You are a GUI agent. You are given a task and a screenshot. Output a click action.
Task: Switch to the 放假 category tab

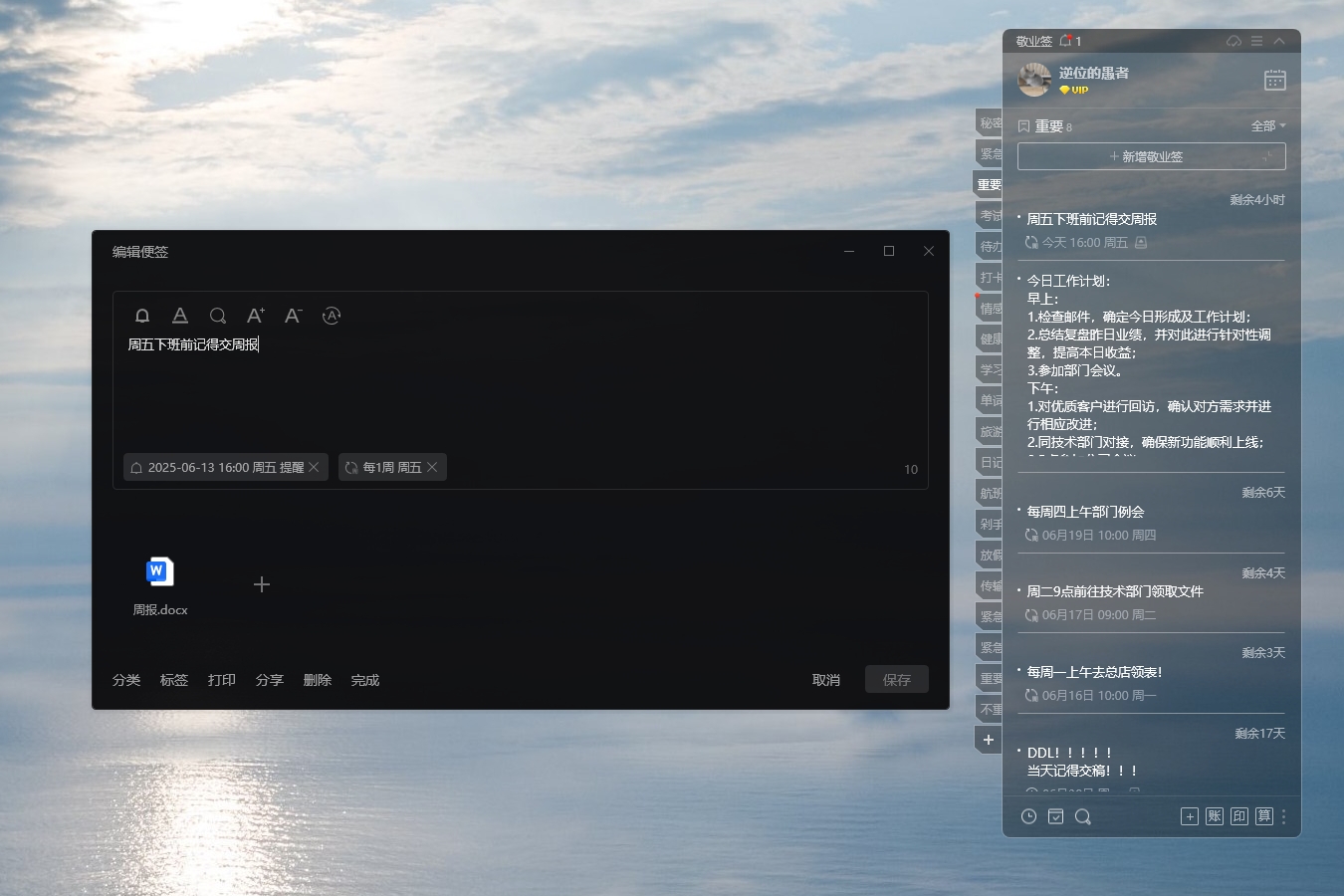point(989,555)
